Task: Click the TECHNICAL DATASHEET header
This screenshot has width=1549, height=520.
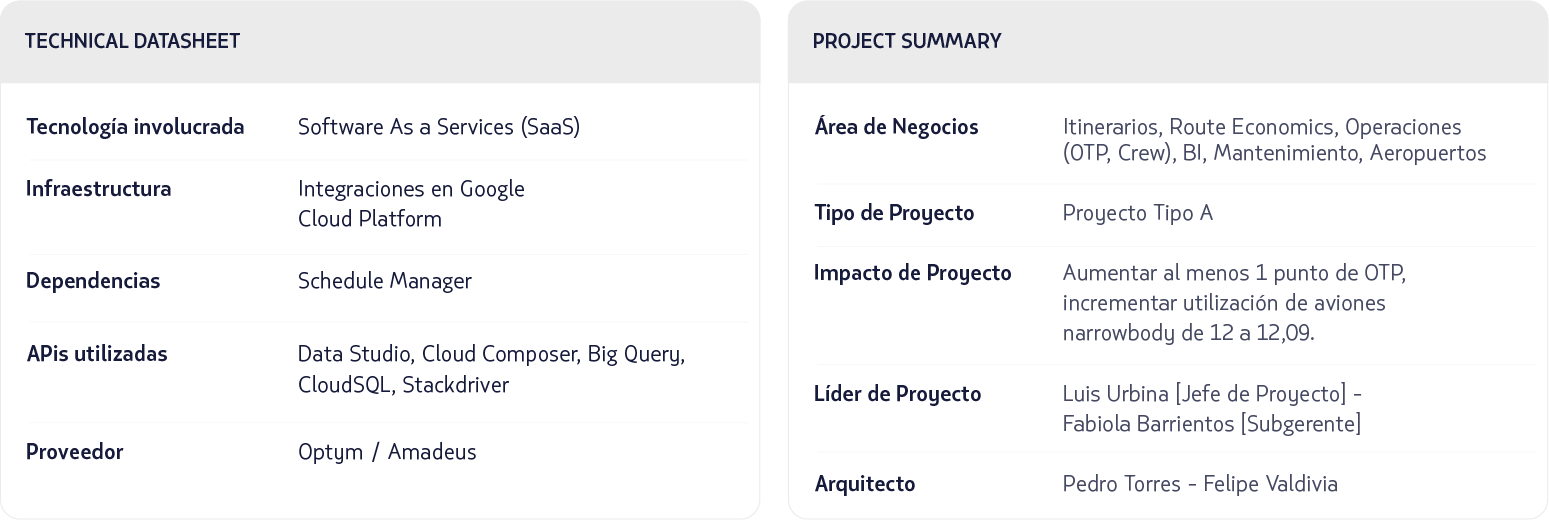Action: [132, 41]
